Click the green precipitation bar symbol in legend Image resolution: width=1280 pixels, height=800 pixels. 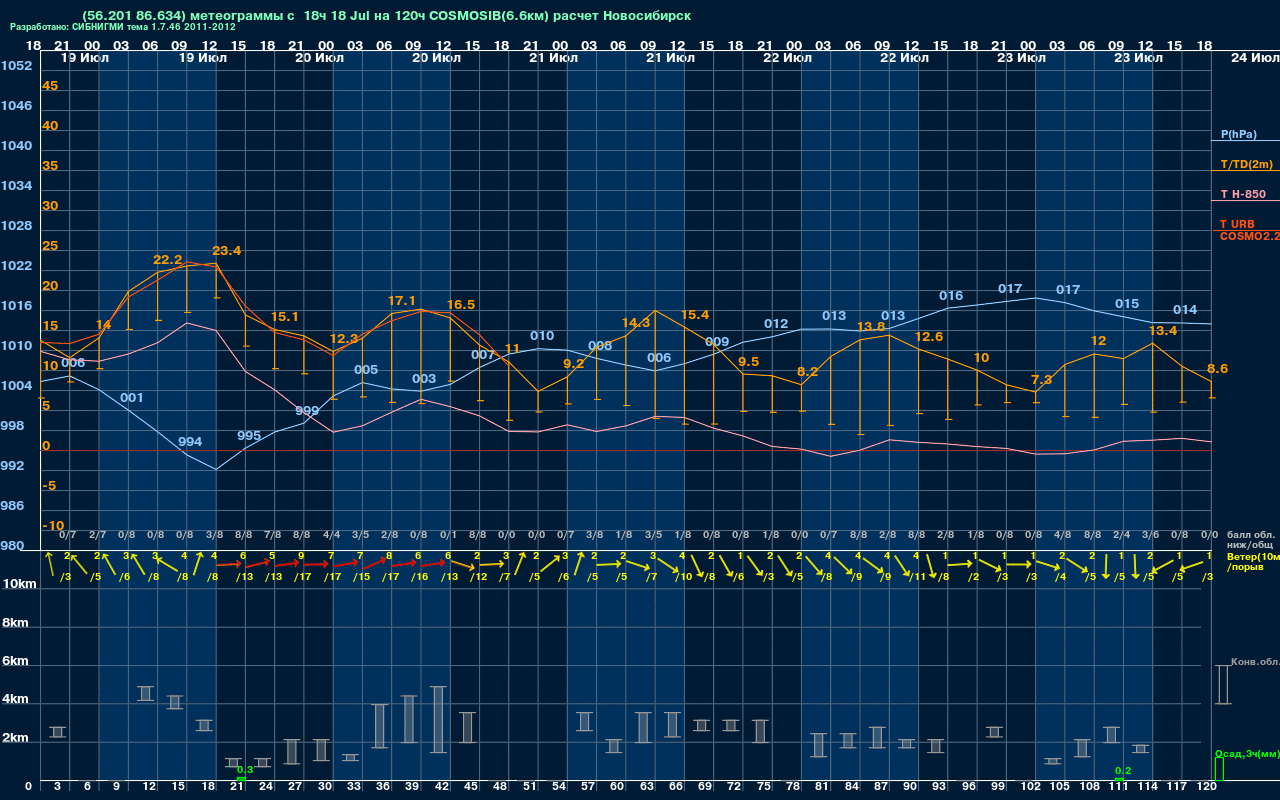point(1218,769)
